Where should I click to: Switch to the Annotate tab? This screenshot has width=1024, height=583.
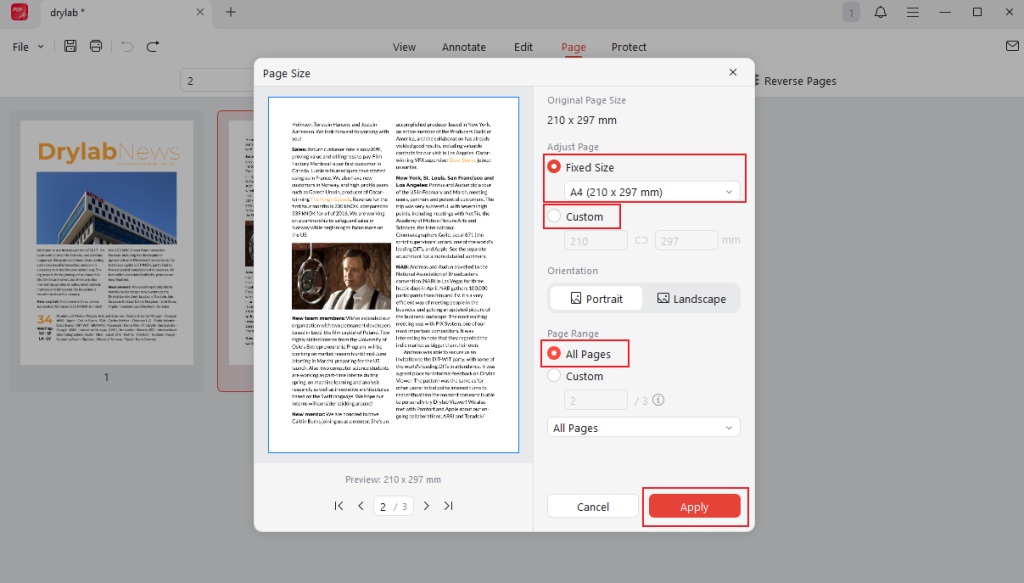point(464,47)
